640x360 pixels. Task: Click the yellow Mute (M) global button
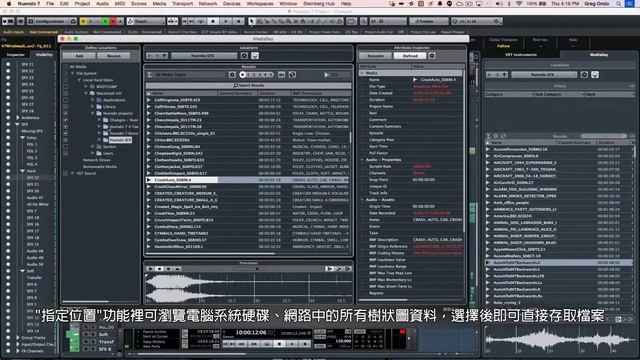coord(83,21)
